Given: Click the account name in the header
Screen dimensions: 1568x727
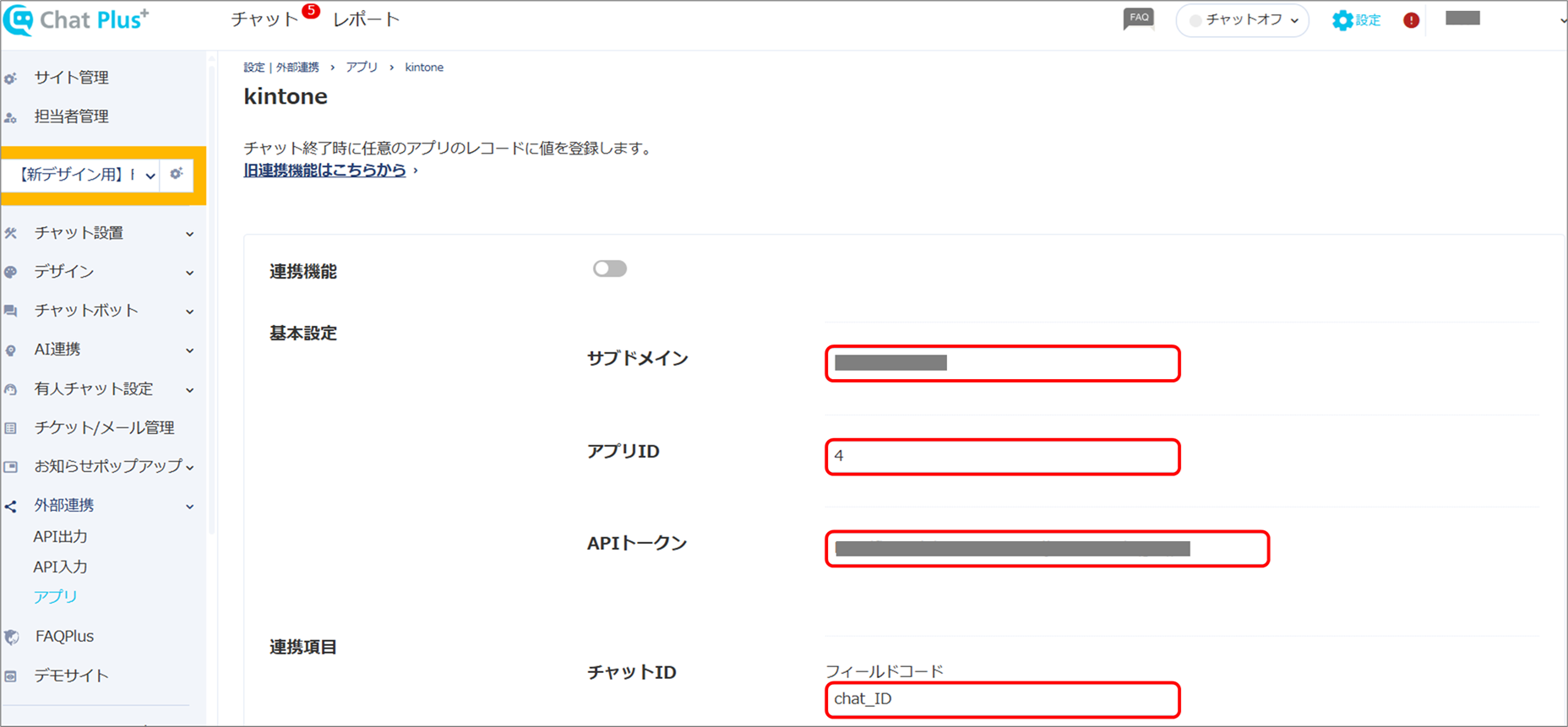Looking at the screenshot, I should [1462, 19].
